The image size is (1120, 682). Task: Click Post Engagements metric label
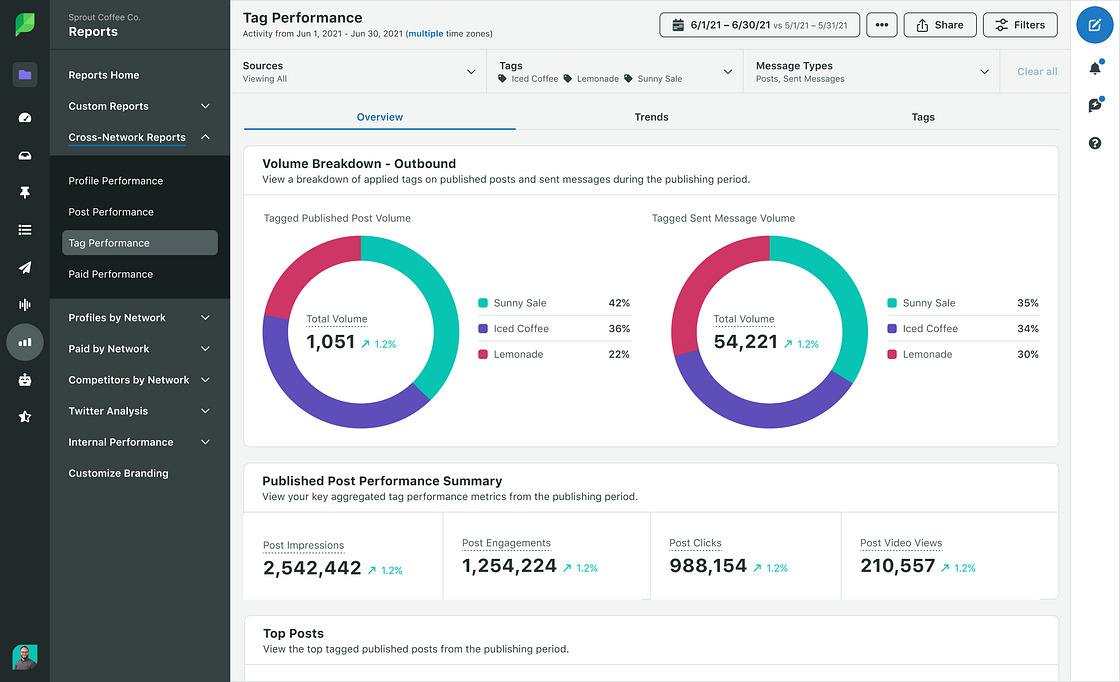[x=506, y=543]
